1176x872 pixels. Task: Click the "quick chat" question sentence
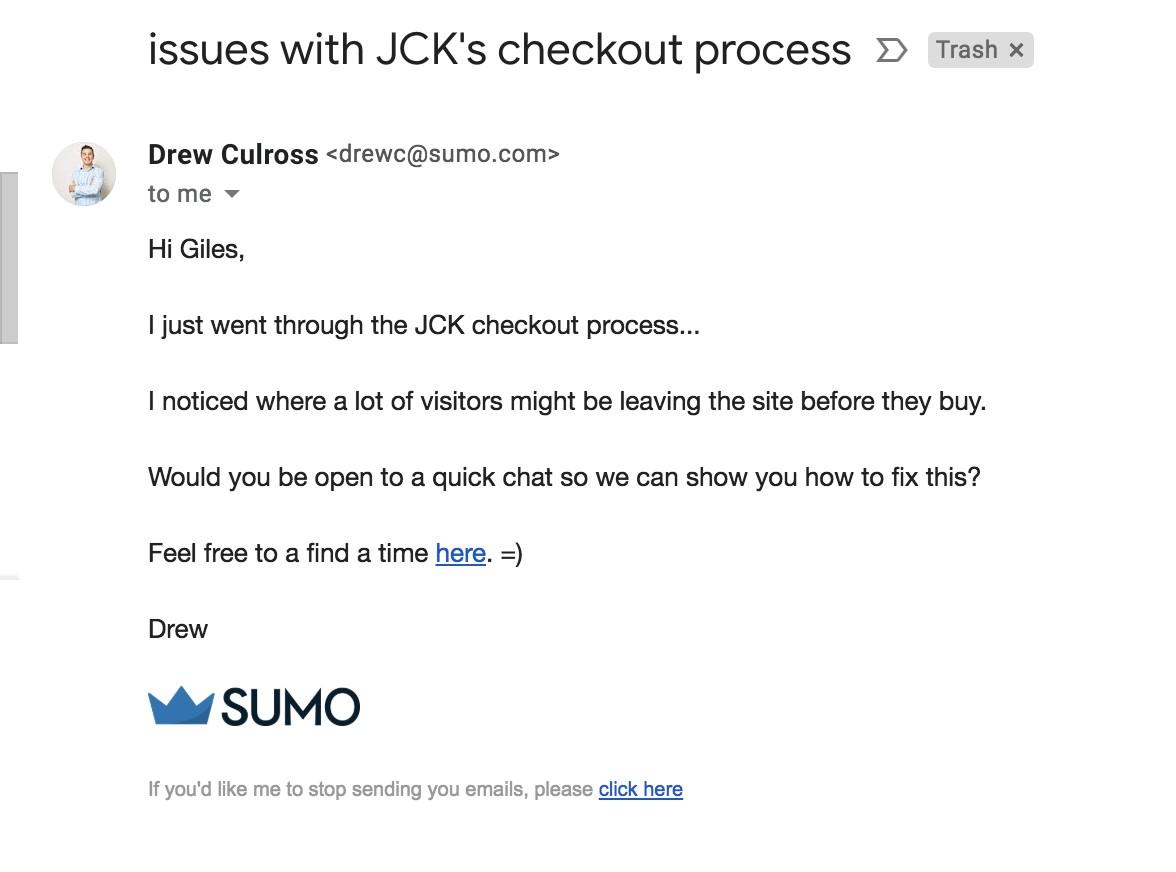coord(564,477)
